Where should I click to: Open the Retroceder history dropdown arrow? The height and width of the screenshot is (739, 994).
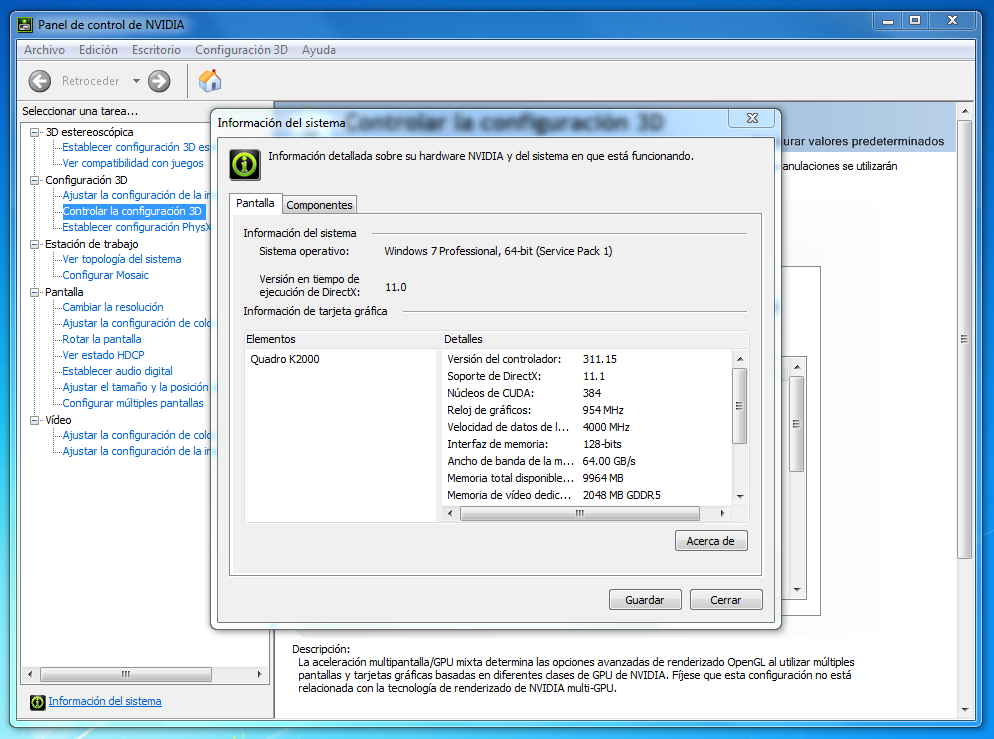tap(136, 81)
